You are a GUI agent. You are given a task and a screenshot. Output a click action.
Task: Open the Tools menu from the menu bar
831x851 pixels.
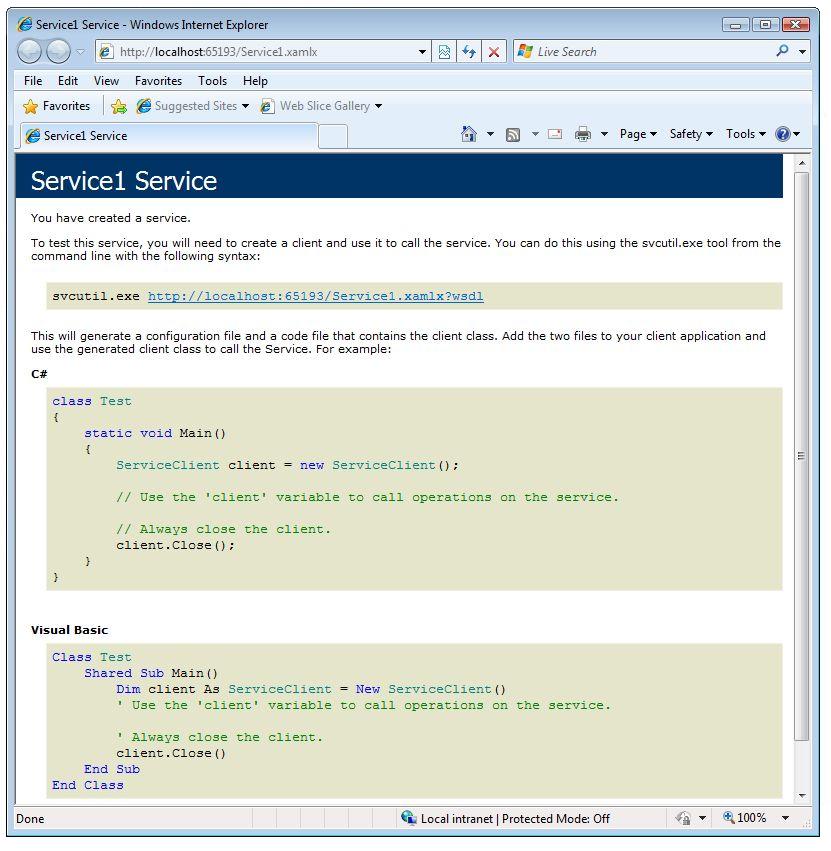point(212,81)
